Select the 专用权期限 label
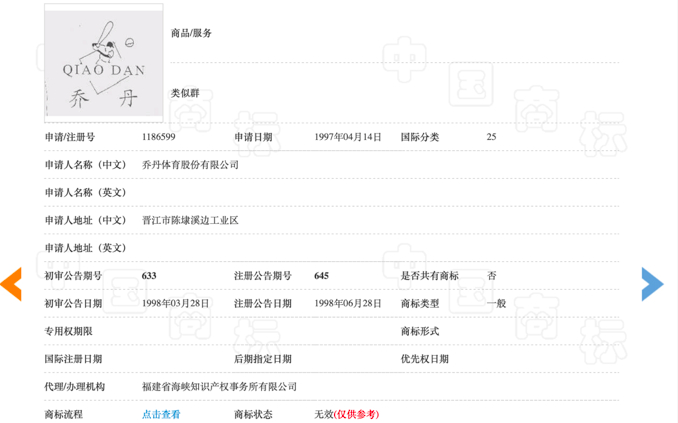The width and height of the screenshot is (678, 423). tap(68, 331)
